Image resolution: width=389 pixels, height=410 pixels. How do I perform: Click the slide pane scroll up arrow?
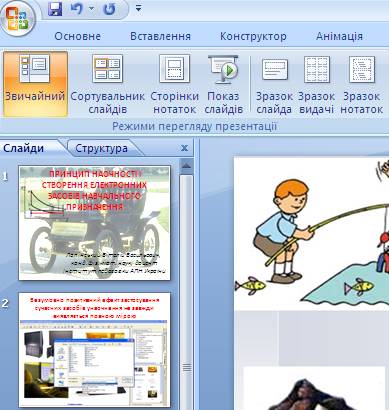pyautogui.click(x=186, y=166)
